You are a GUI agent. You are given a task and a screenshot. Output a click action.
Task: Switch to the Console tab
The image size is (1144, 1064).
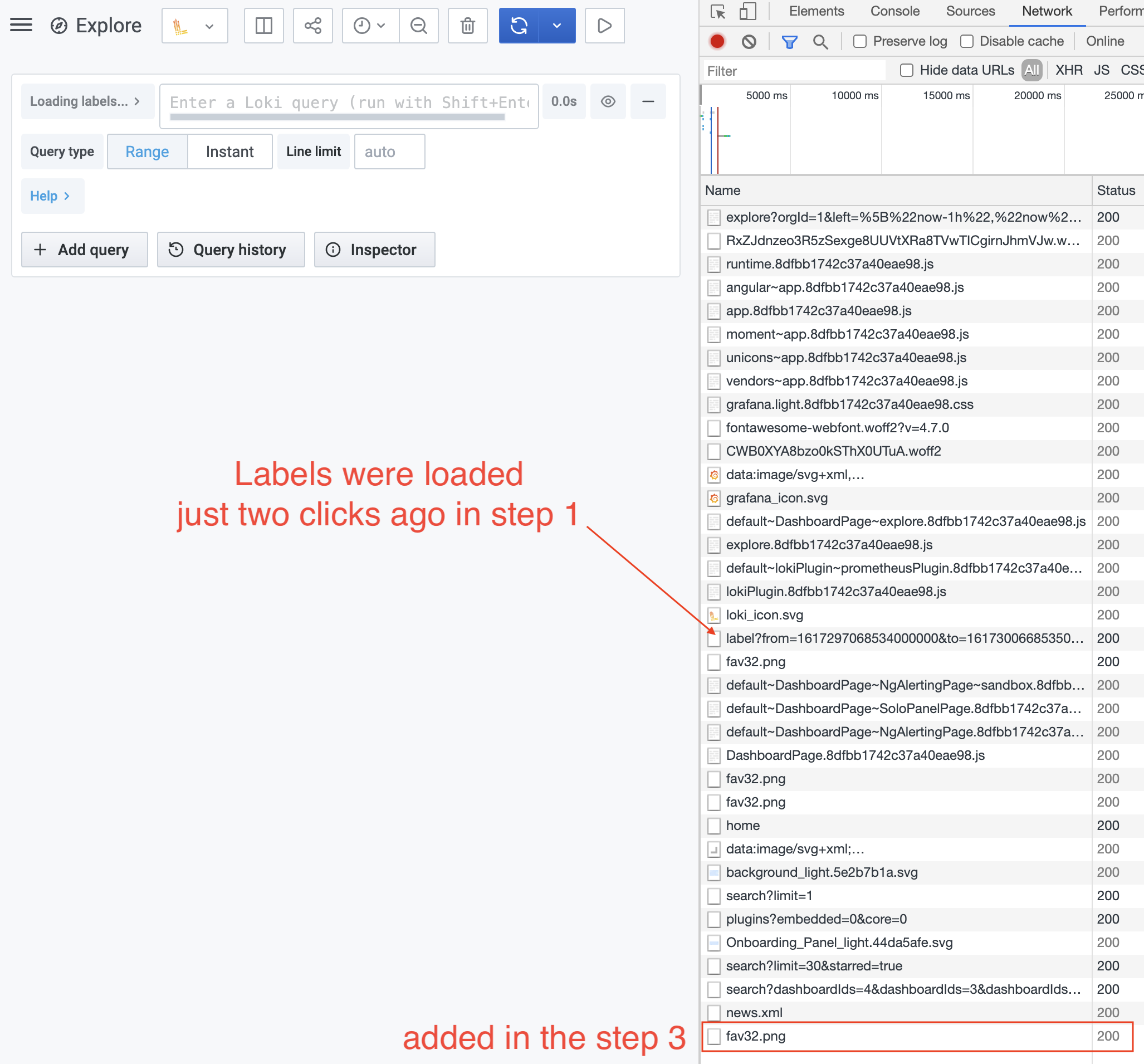coord(894,11)
